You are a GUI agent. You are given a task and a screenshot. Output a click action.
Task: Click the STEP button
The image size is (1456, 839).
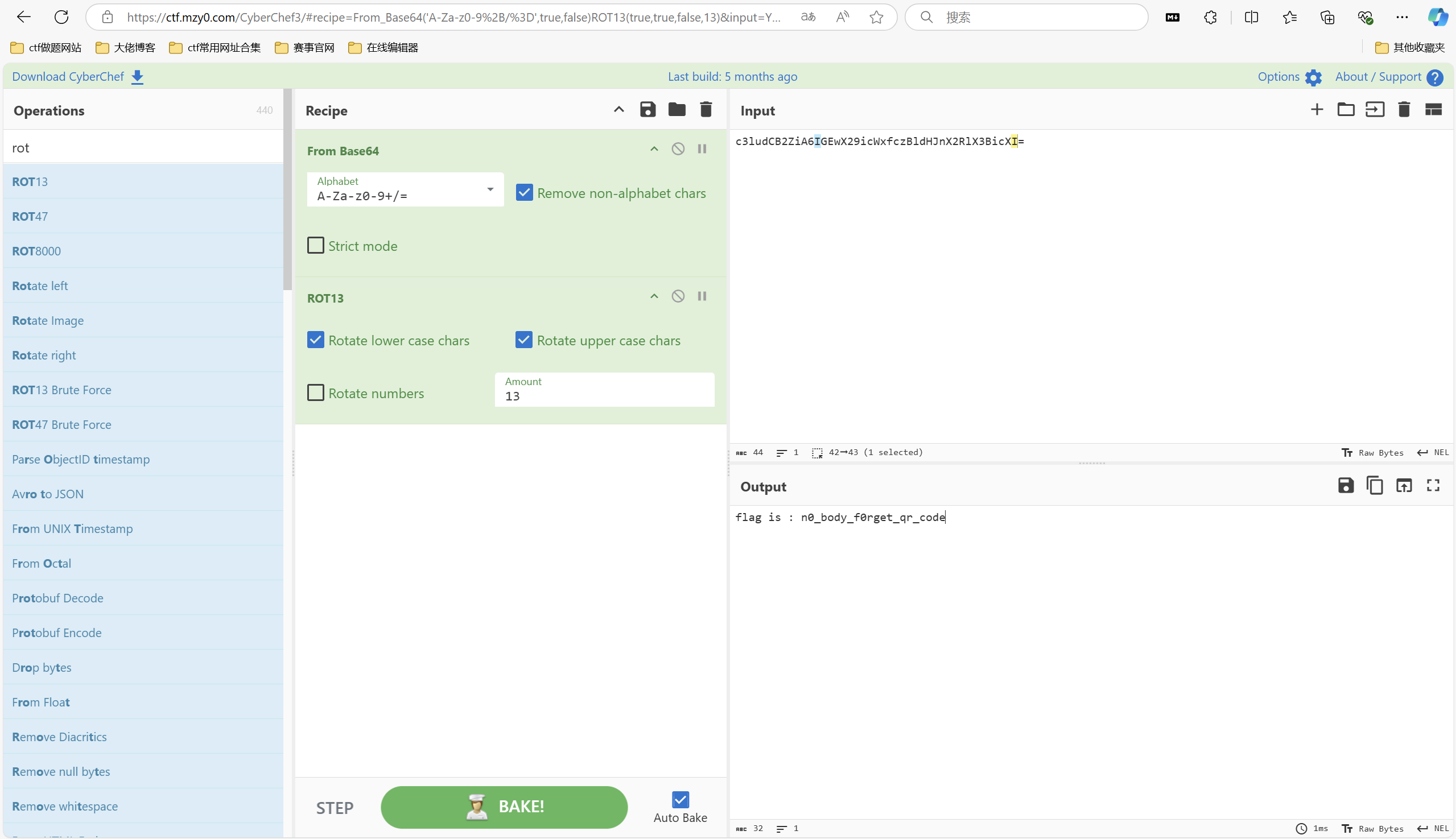[x=335, y=808]
